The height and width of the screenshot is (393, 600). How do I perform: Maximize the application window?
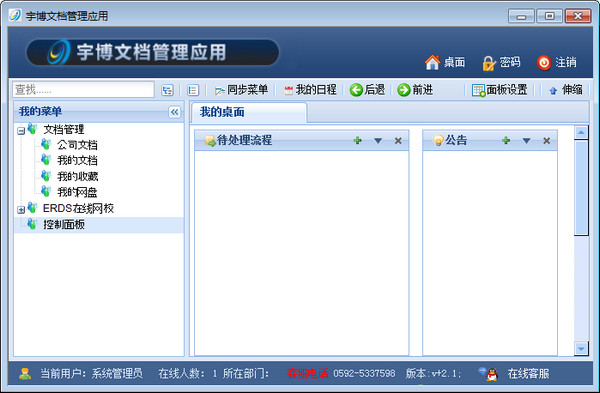(x=549, y=16)
